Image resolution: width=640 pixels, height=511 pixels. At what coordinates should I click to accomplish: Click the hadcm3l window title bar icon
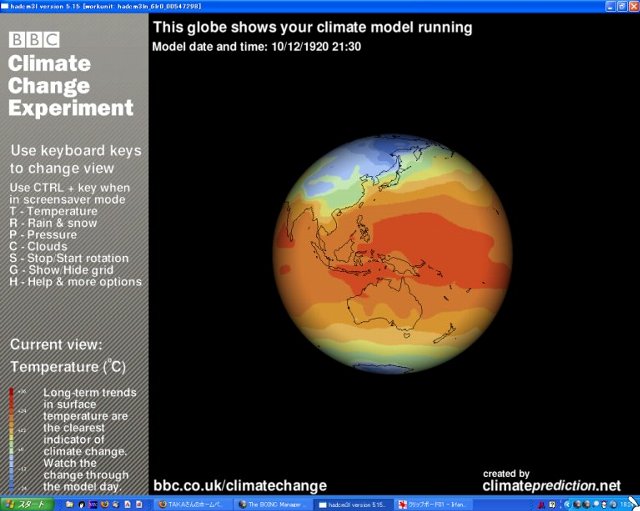point(5,6)
